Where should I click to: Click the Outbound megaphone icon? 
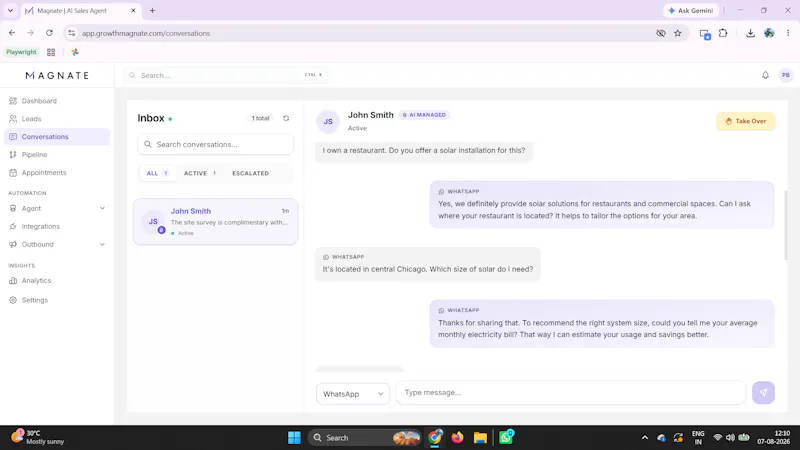point(13,244)
